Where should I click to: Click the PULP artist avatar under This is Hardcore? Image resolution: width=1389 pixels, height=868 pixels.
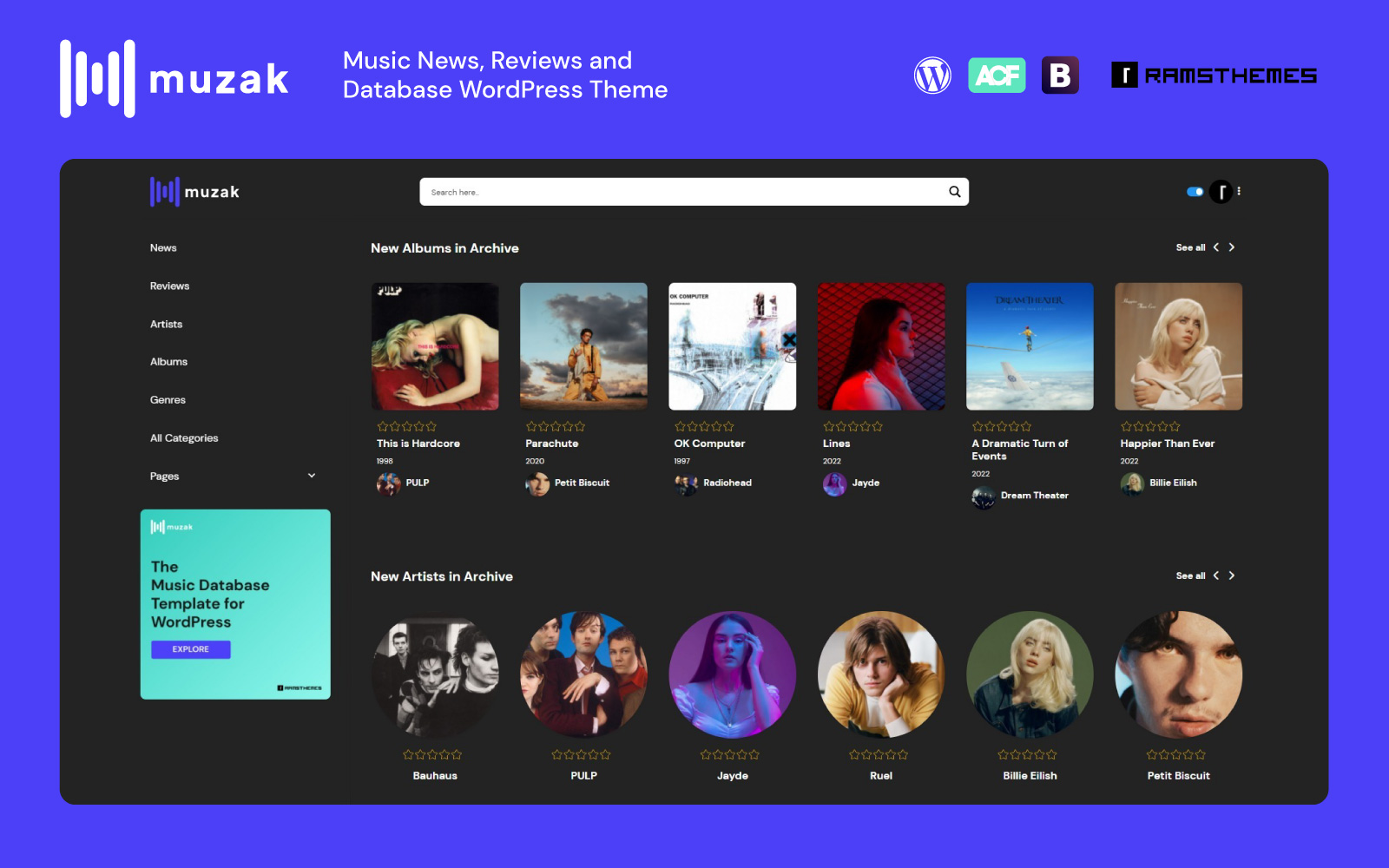(x=388, y=483)
